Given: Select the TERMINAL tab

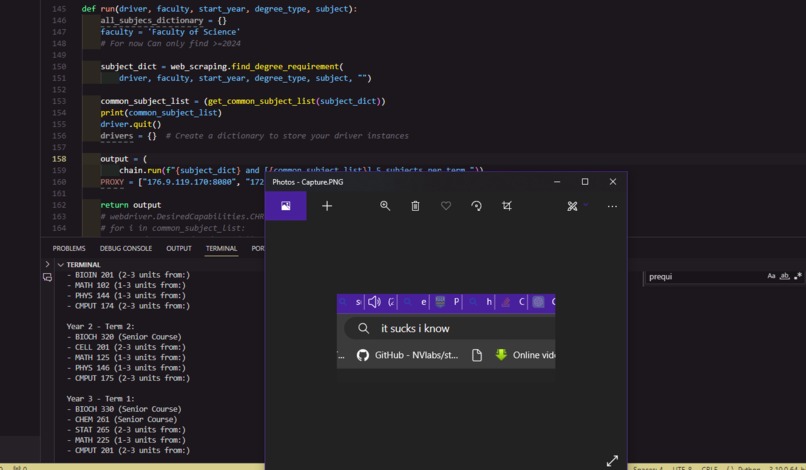Looking at the screenshot, I should tap(222, 248).
